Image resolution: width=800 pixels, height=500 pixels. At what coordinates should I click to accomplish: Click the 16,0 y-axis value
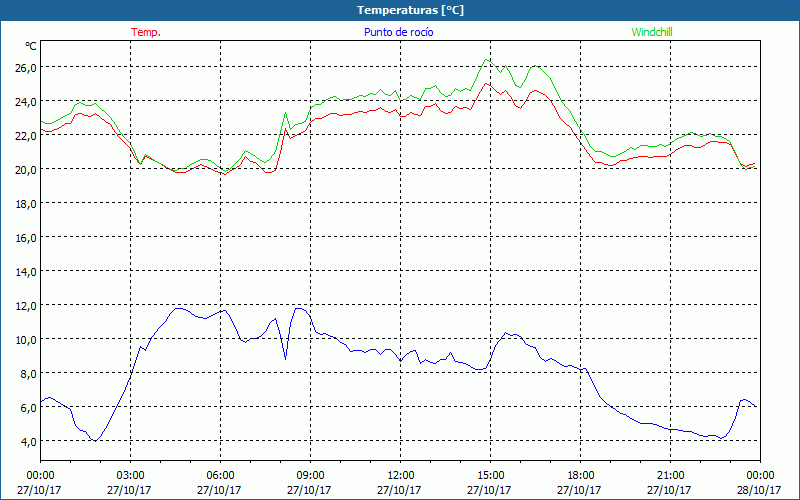(26, 237)
